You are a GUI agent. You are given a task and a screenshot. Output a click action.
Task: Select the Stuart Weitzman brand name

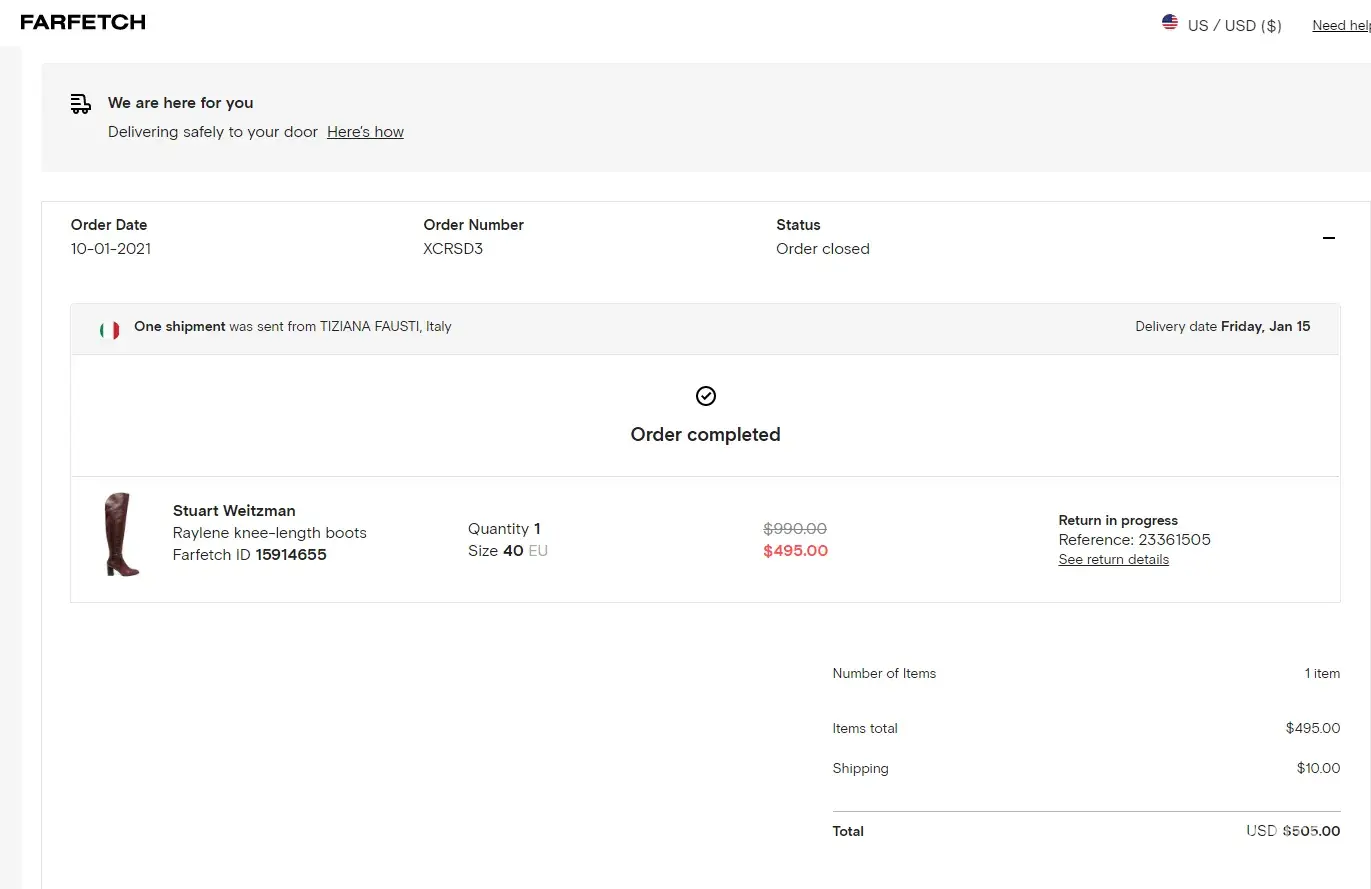tap(234, 511)
